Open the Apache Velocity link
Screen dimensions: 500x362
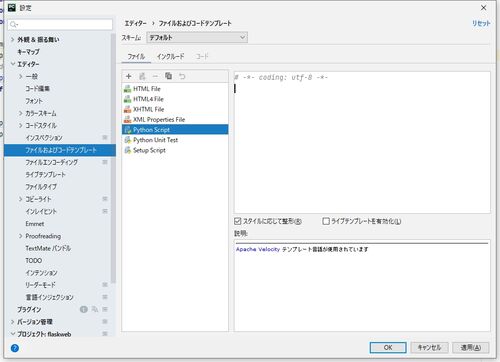[258, 249]
